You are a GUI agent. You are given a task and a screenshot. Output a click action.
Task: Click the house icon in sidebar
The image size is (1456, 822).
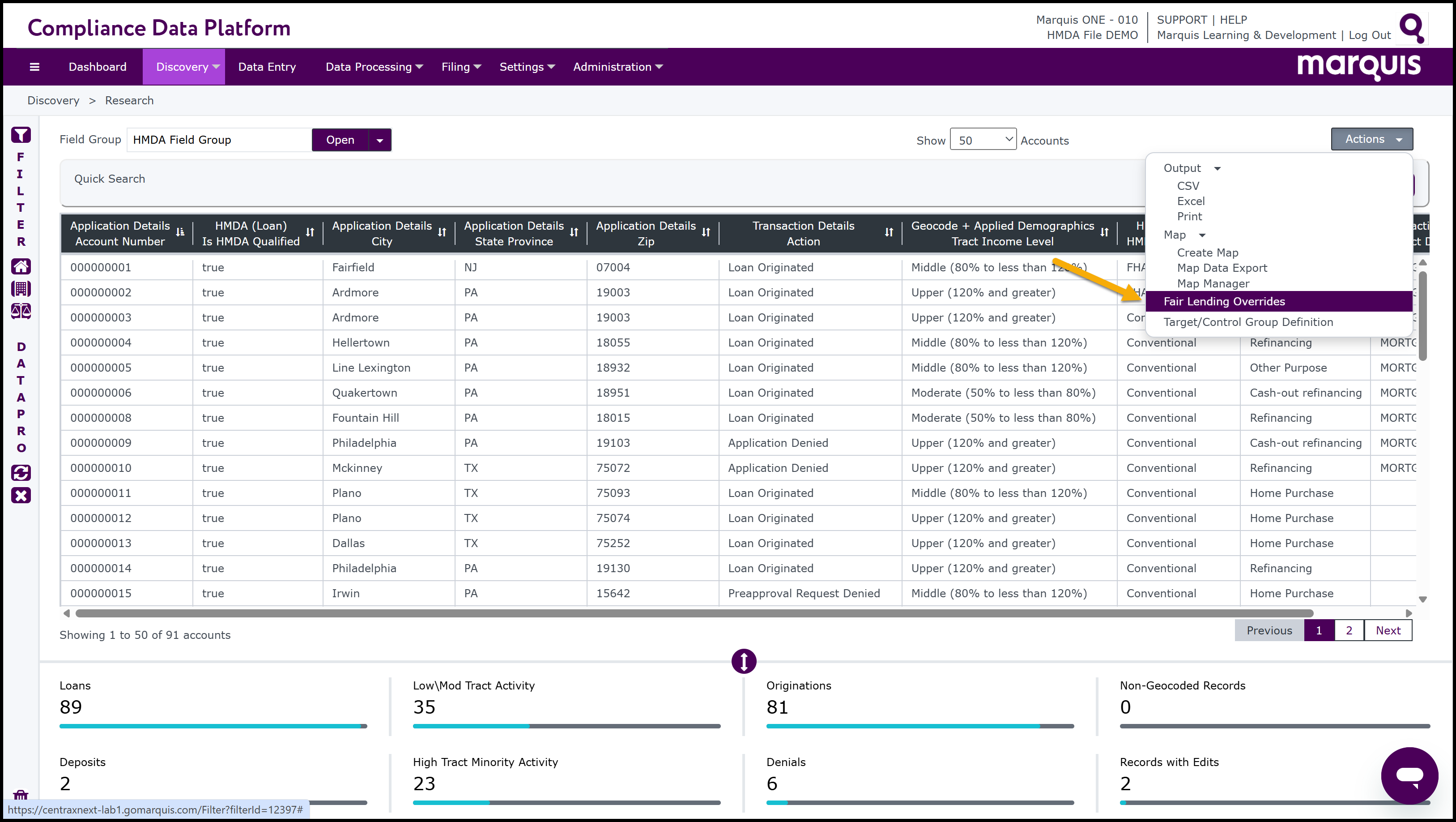click(21, 266)
